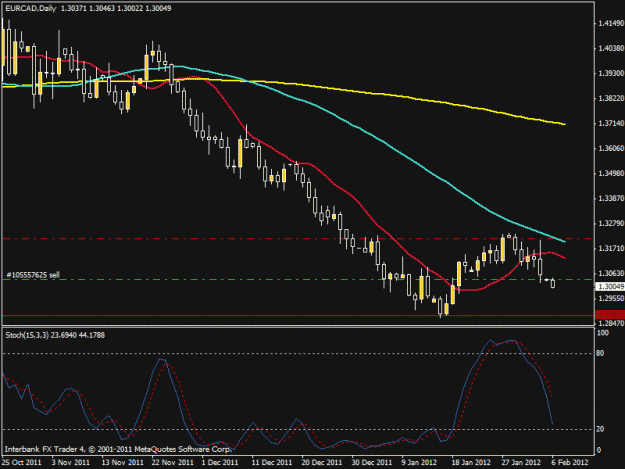This screenshot has height=469, width=625.
Task: Select the EURCAD,Daily chart title
Action: click(x=31, y=8)
